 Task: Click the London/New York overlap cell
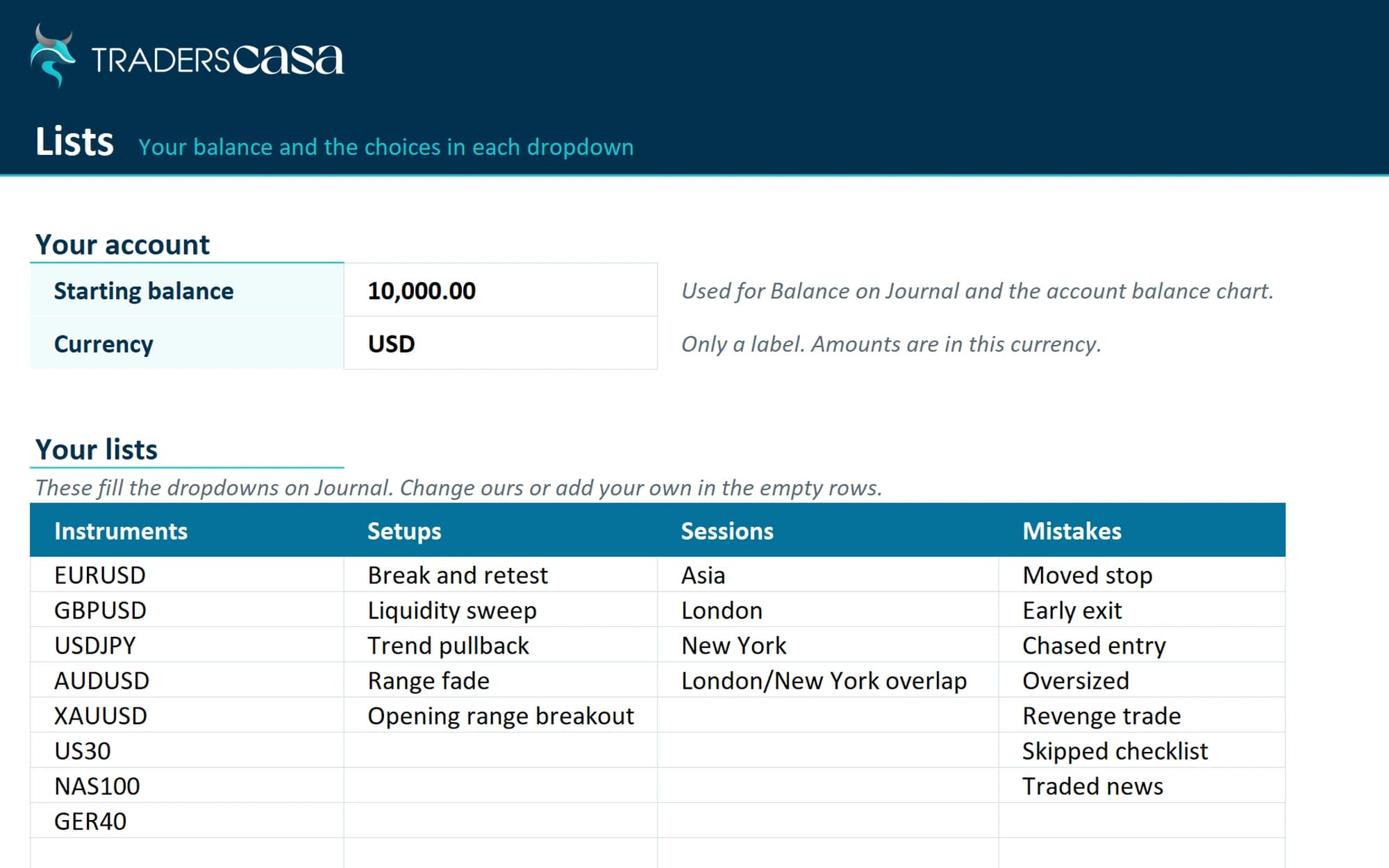point(828,681)
